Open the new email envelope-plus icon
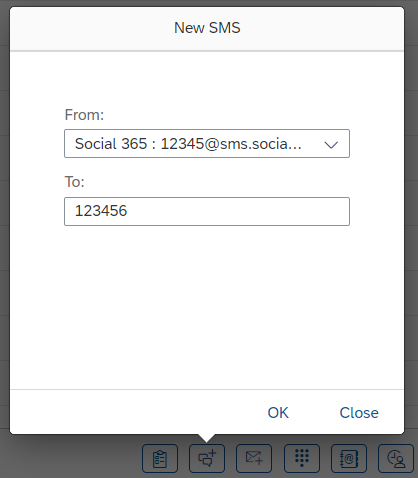The image size is (418, 478). [x=254, y=459]
